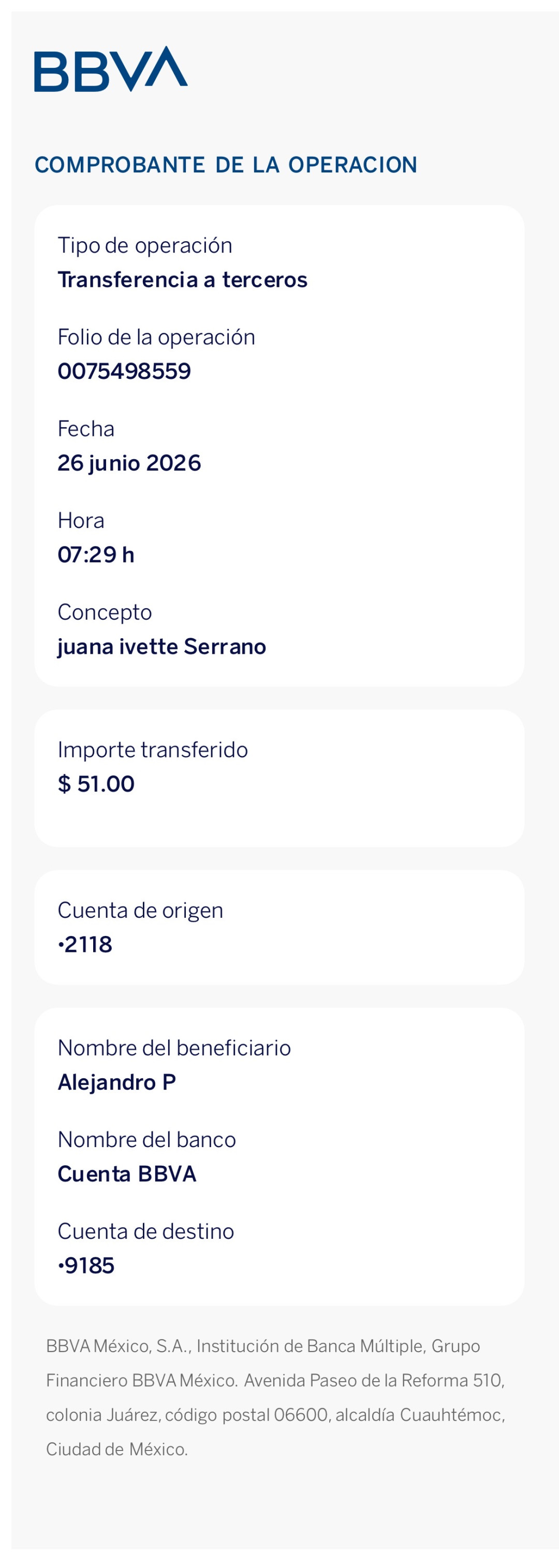Select the Comprobante de la operacion heading

click(226, 165)
